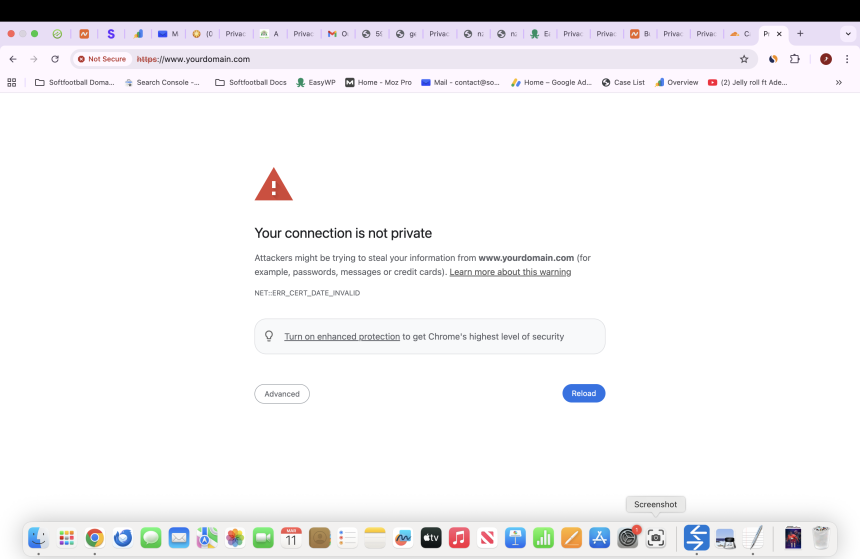Launch Screenshot app from the Dock
Screen dimensions: 860x559
pyautogui.click(x=656, y=538)
